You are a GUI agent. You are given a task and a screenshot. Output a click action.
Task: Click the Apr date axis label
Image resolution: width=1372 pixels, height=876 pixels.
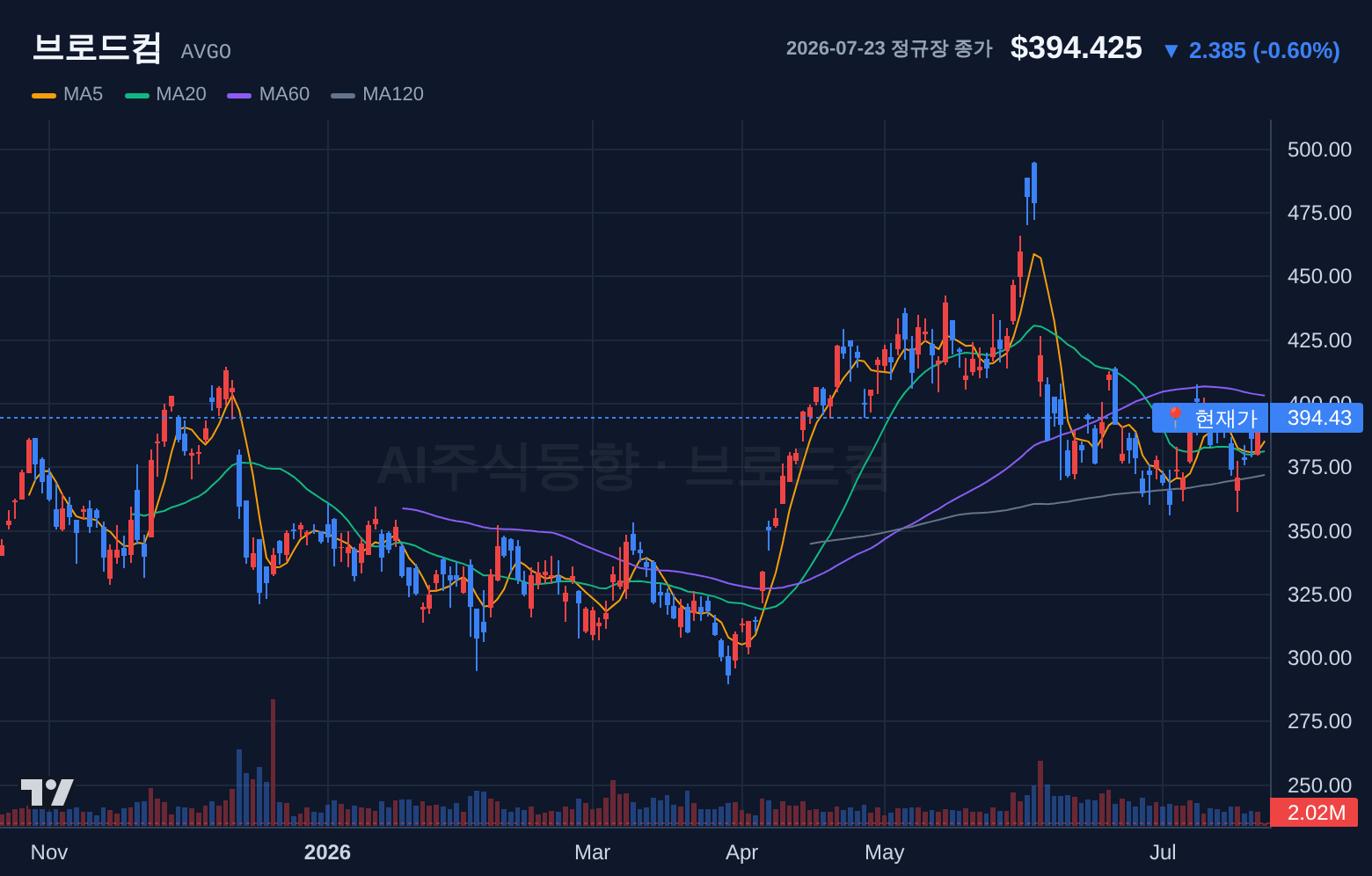point(741,852)
